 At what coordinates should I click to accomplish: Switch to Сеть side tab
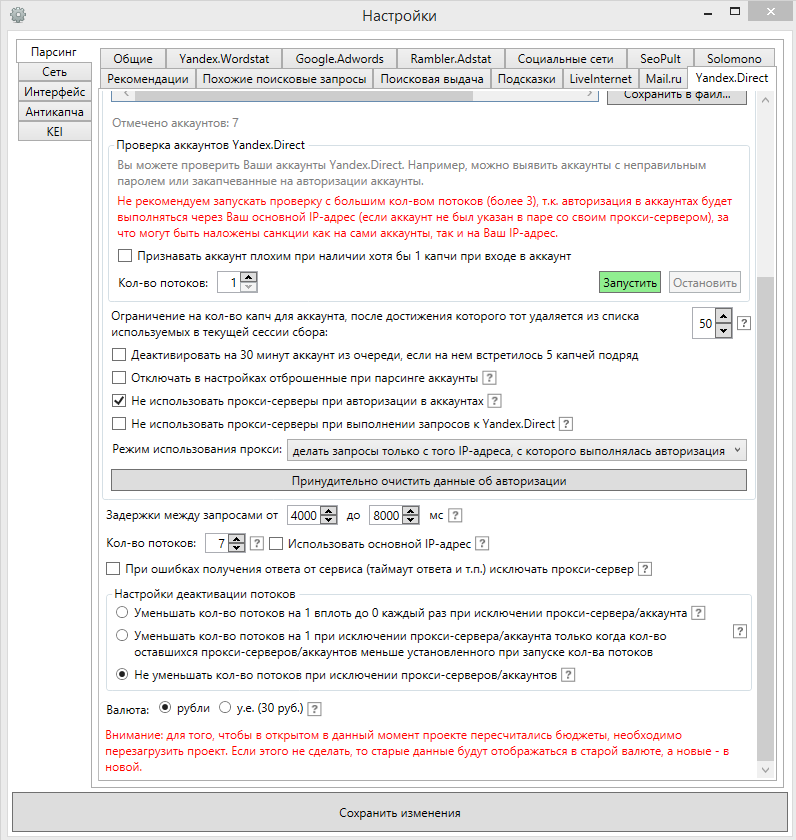coord(55,72)
